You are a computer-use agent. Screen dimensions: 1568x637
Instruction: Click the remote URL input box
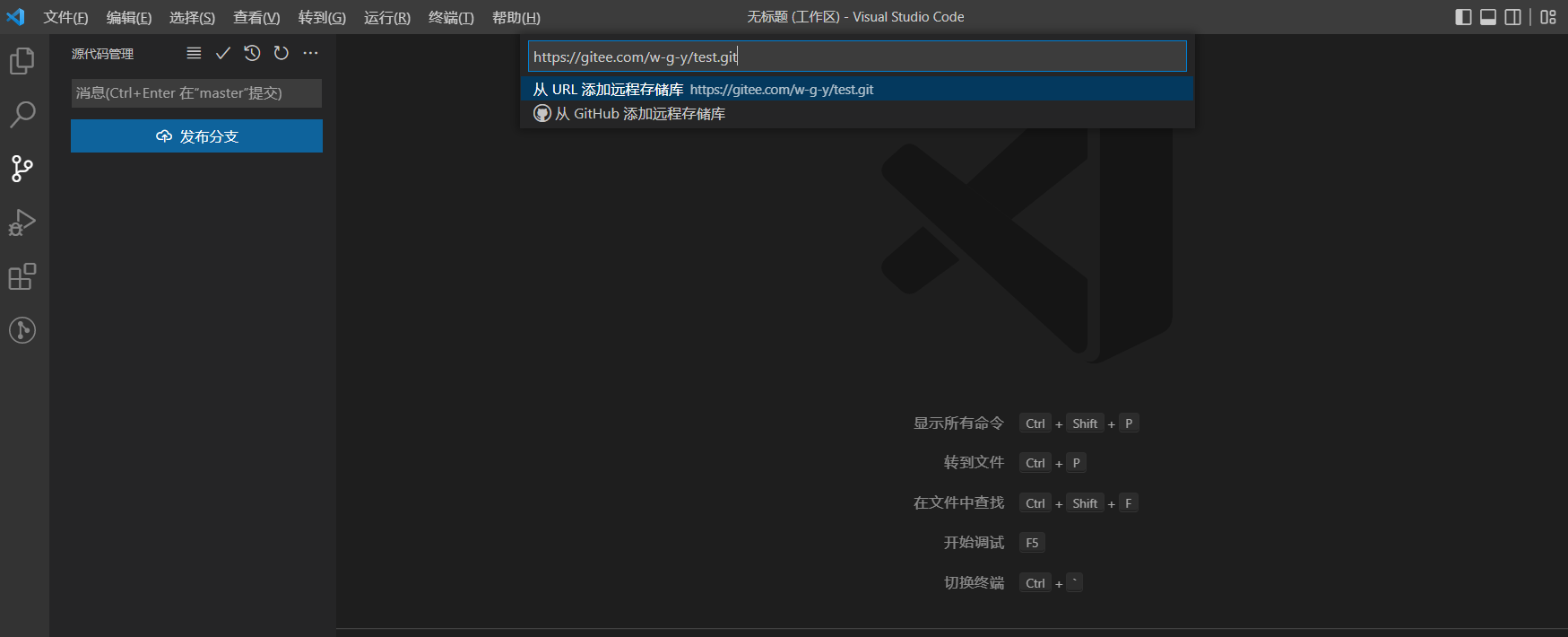(x=857, y=57)
